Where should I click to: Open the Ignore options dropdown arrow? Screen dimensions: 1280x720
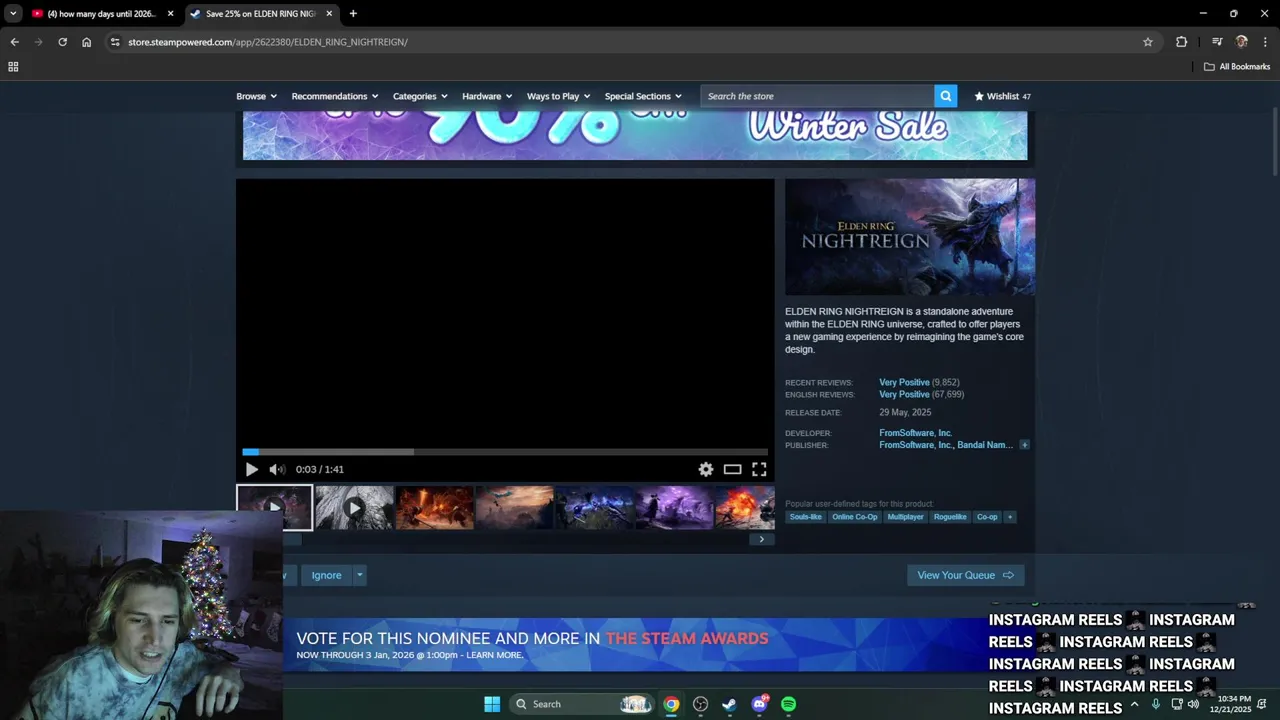pyautogui.click(x=359, y=575)
